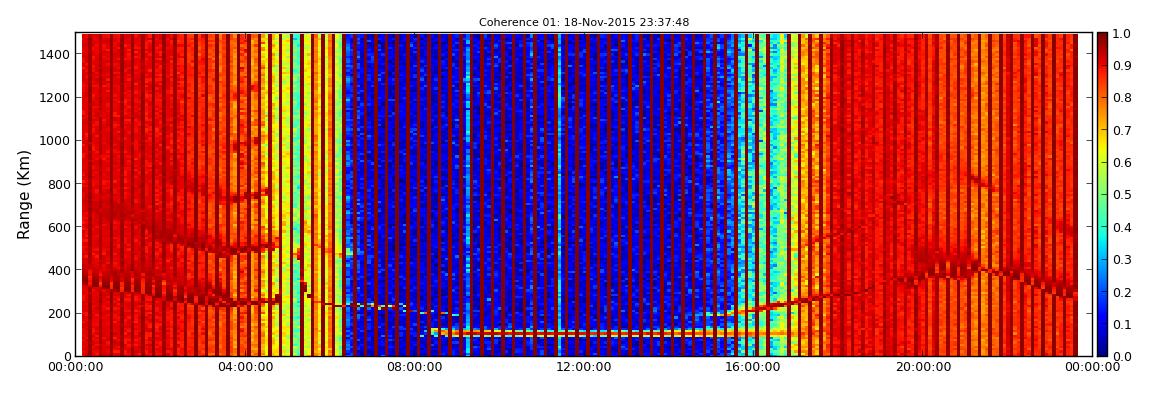Viewport: 1150px width, 407px height.
Task: Click the 600 range axis tick label
Action: pos(59,227)
